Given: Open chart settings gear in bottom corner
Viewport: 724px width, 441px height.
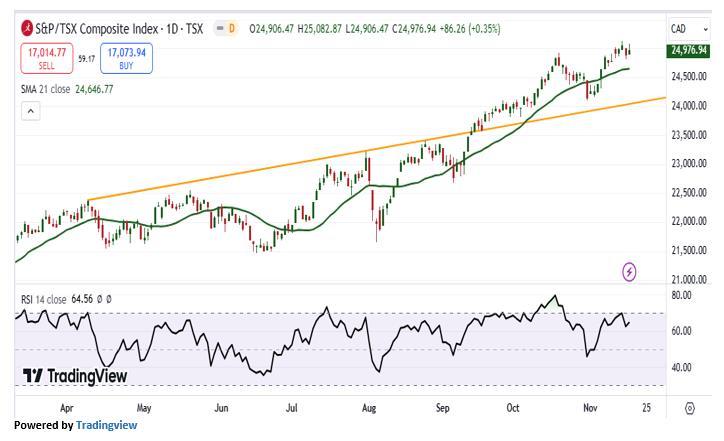Looking at the screenshot, I should click(x=690, y=408).
